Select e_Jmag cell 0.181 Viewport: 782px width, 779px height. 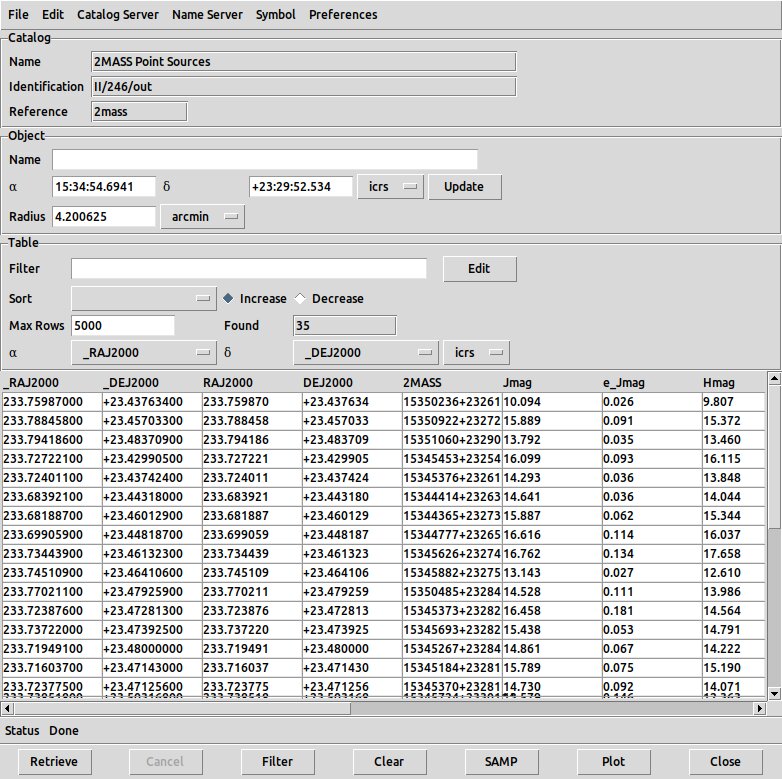tap(652, 610)
